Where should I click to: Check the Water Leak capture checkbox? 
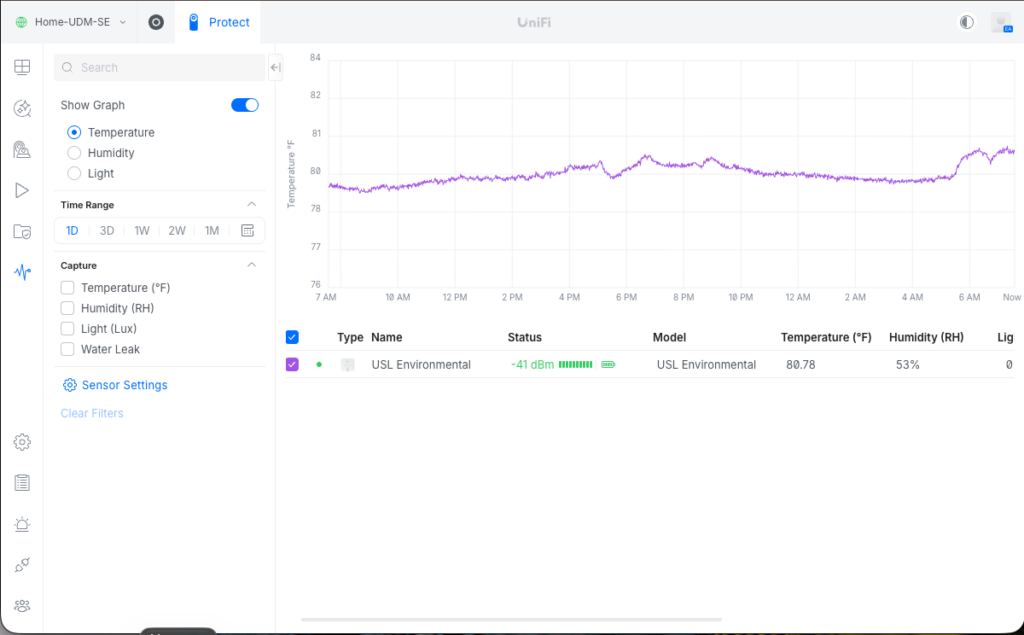68,349
